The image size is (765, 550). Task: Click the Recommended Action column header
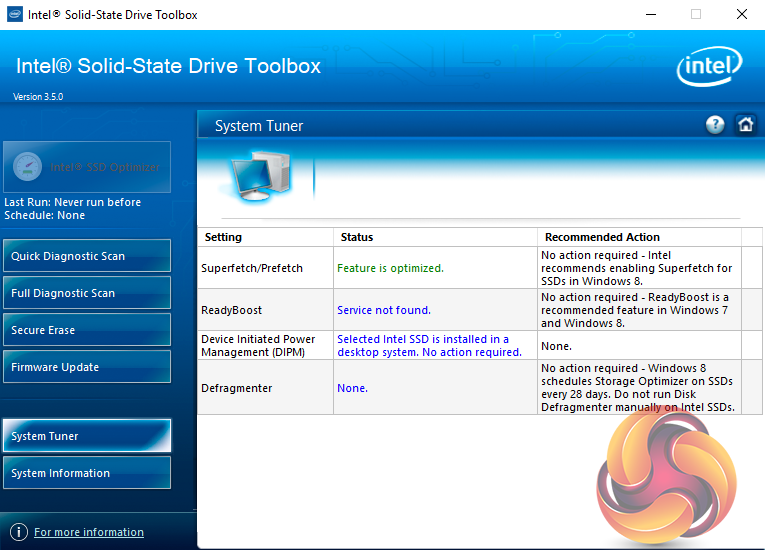point(639,237)
